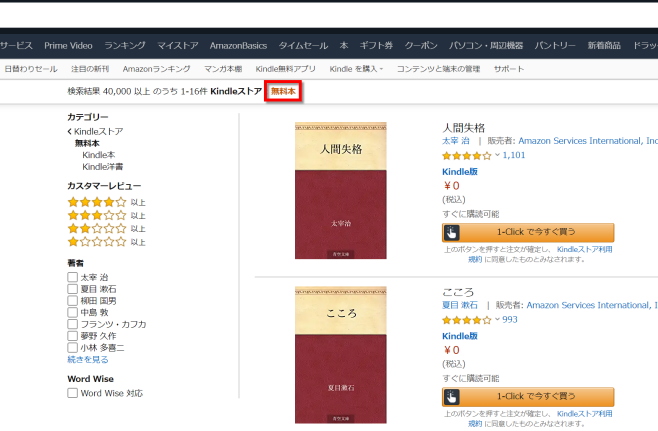Buy こころ with 1-Click button
Viewport: 658px width, 431px height.
click(528, 397)
